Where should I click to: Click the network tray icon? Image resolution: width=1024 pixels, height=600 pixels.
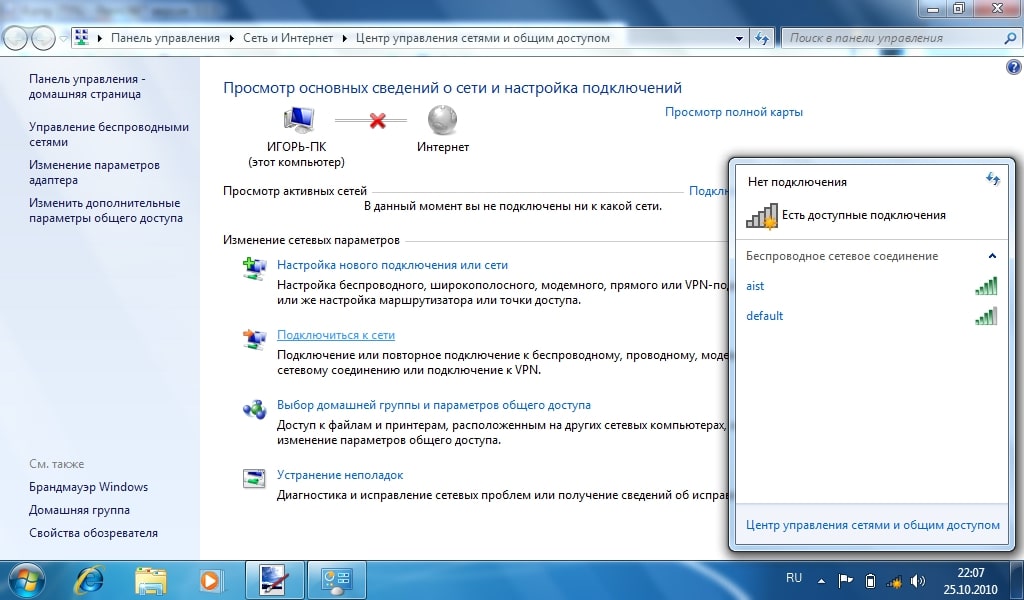893,580
